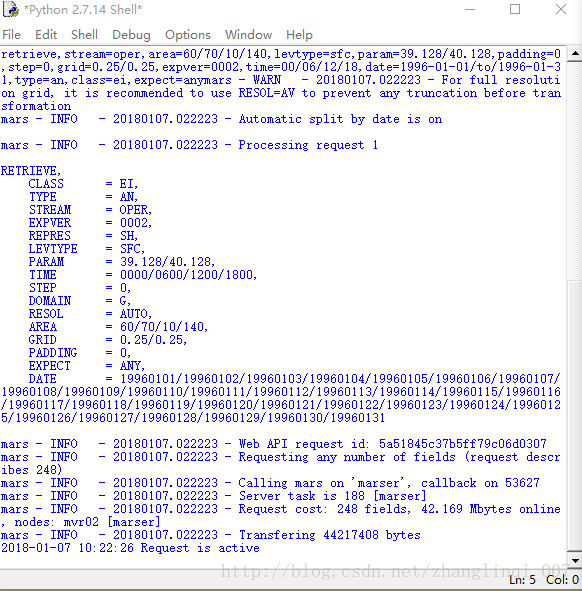Click the 'RESOL=AV' warning text

[x=266, y=93]
